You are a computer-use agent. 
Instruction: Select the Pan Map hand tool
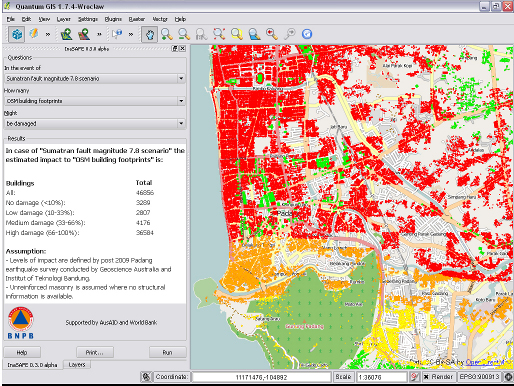pos(149,34)
